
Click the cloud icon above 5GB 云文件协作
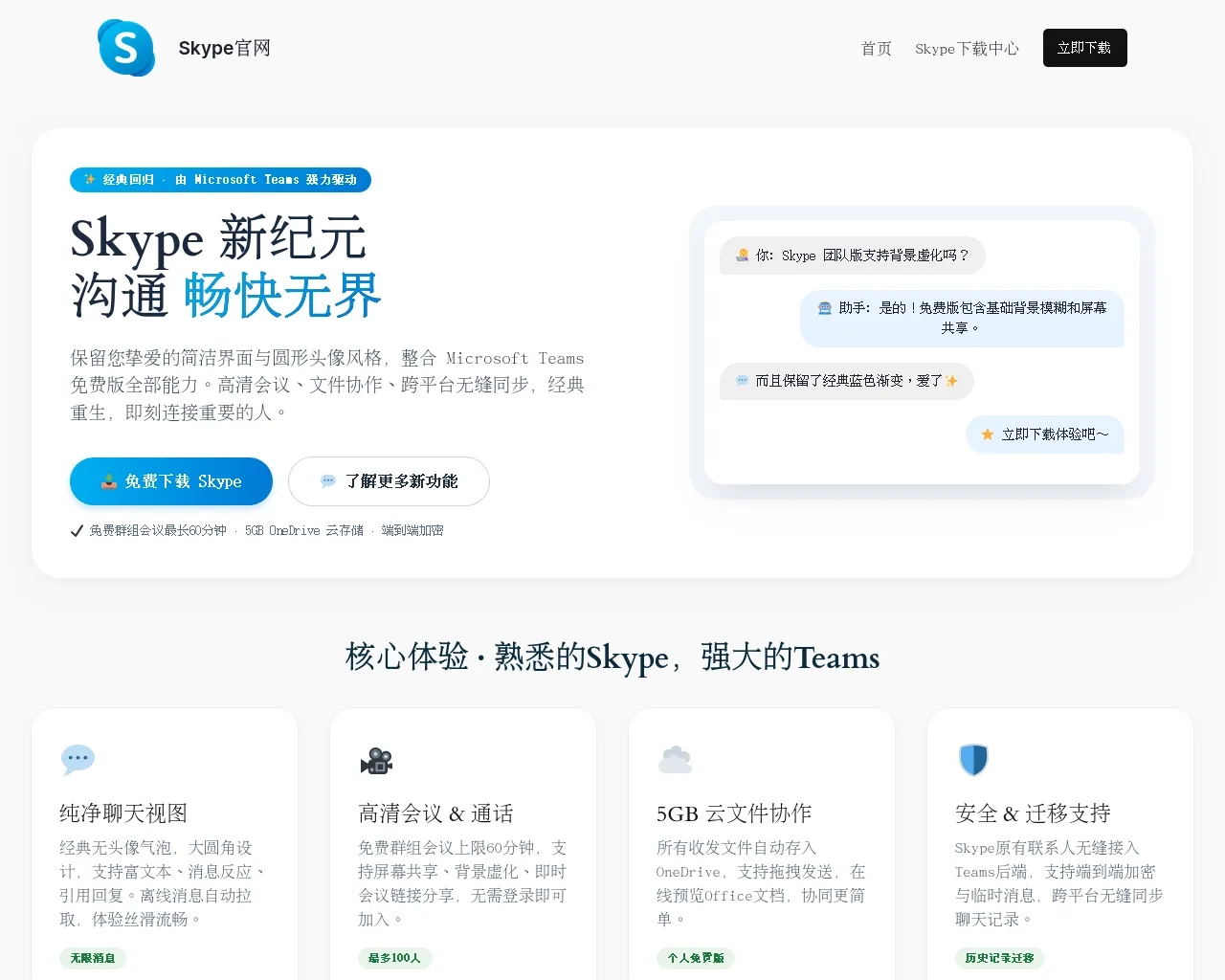[x=675, y=760]
